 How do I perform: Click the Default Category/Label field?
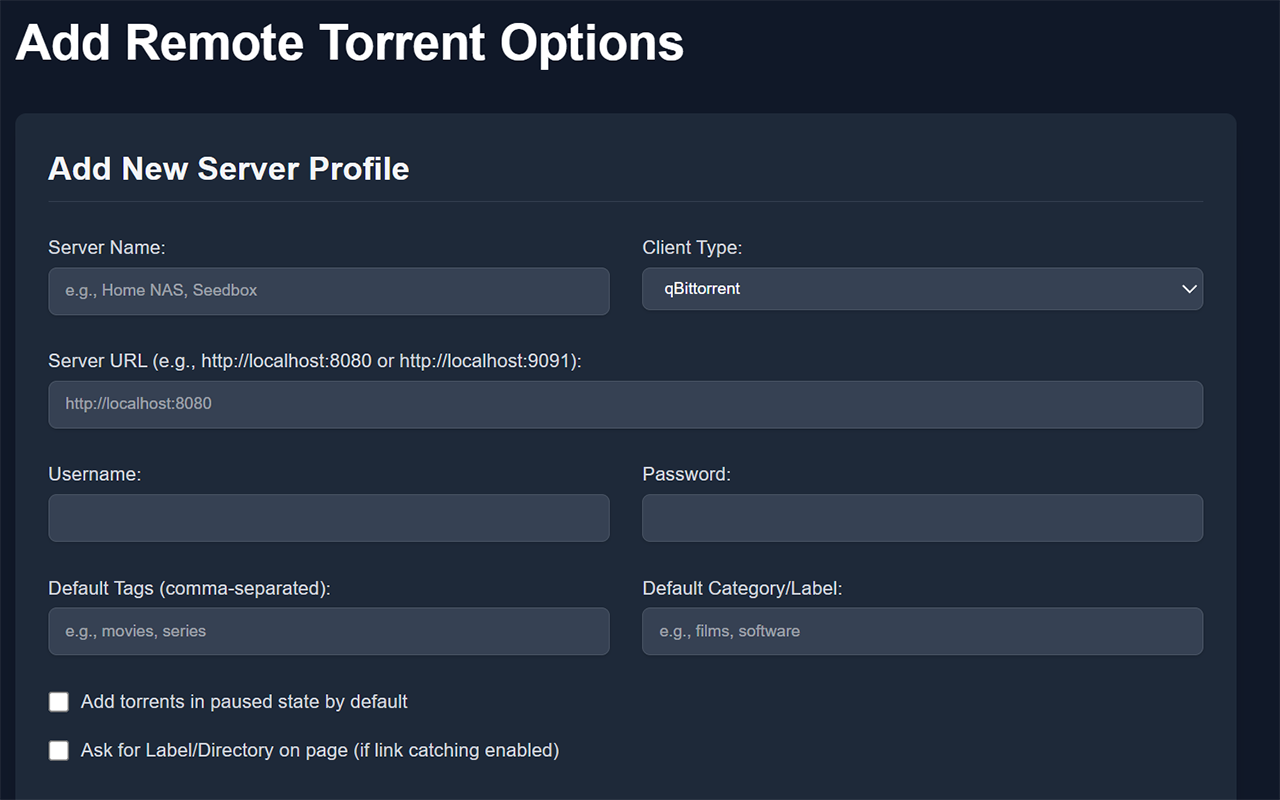pos(922,631)
